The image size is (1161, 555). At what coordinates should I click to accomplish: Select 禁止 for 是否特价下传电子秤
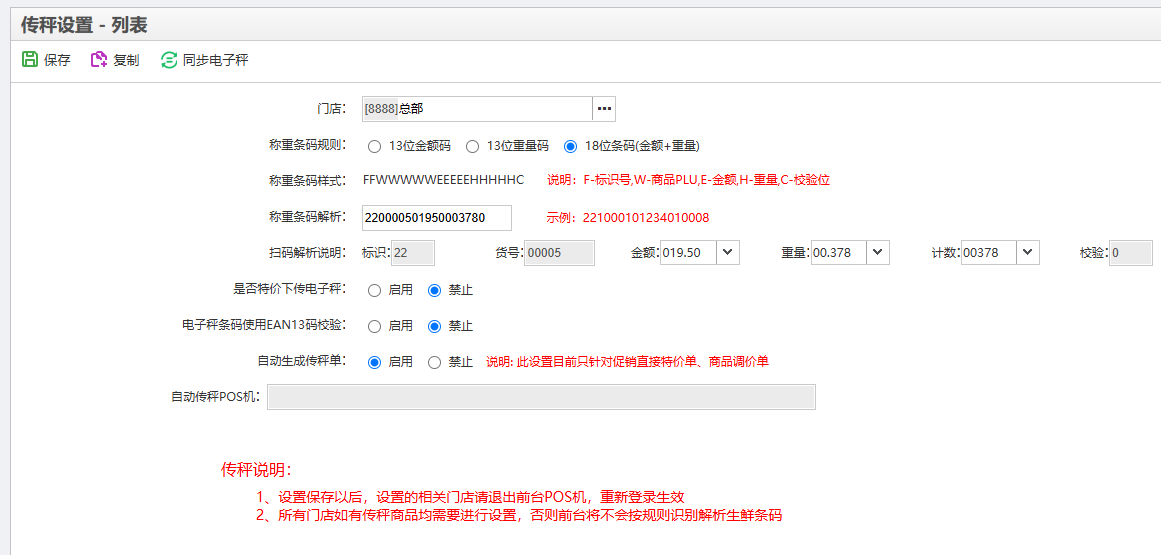click(435, 290)
